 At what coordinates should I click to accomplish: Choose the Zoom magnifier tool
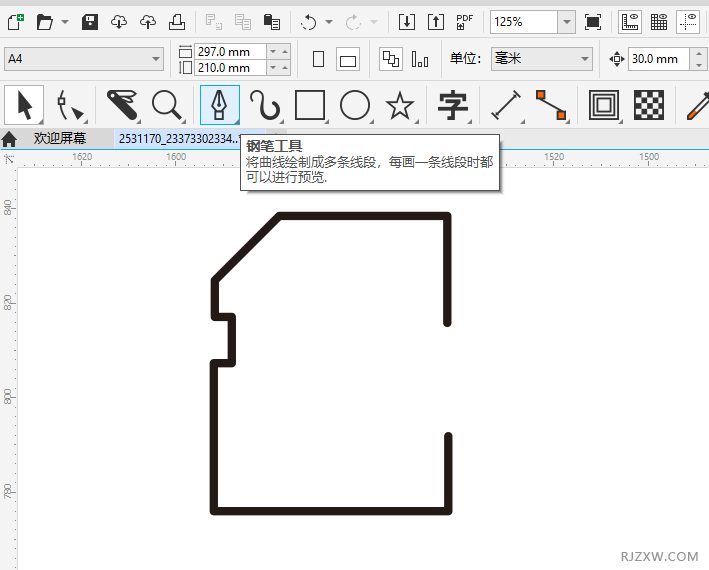click(165, 104)
